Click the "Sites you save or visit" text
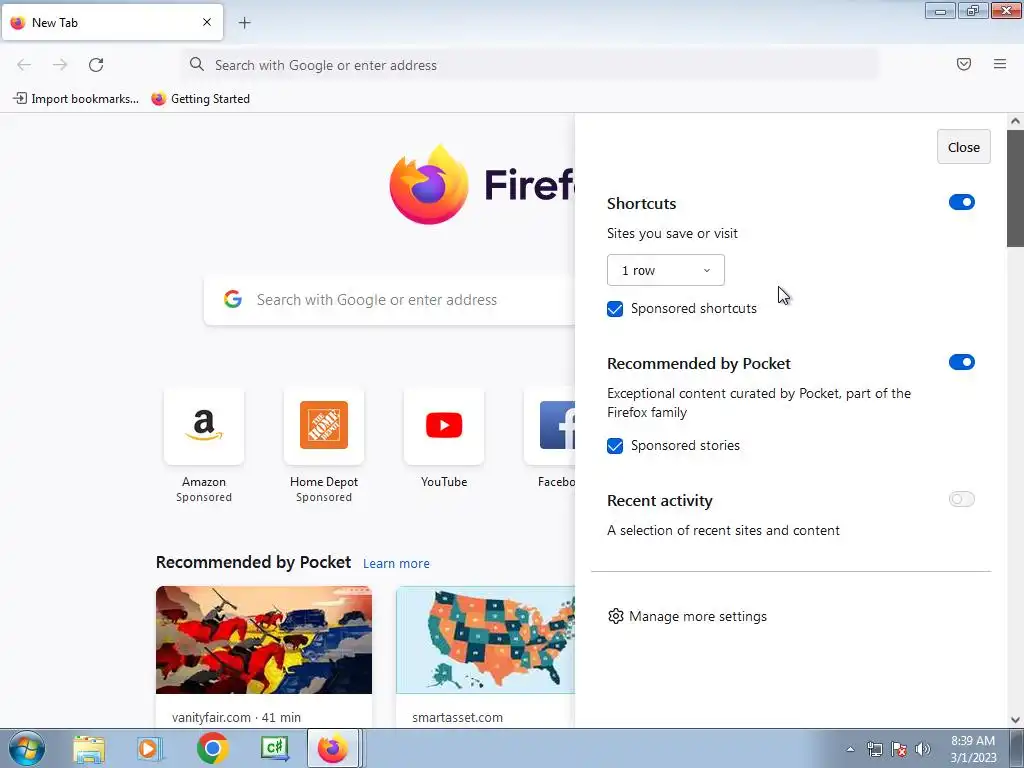The height and width of the screenshot is (768, 1024). (x=672, y=234)
